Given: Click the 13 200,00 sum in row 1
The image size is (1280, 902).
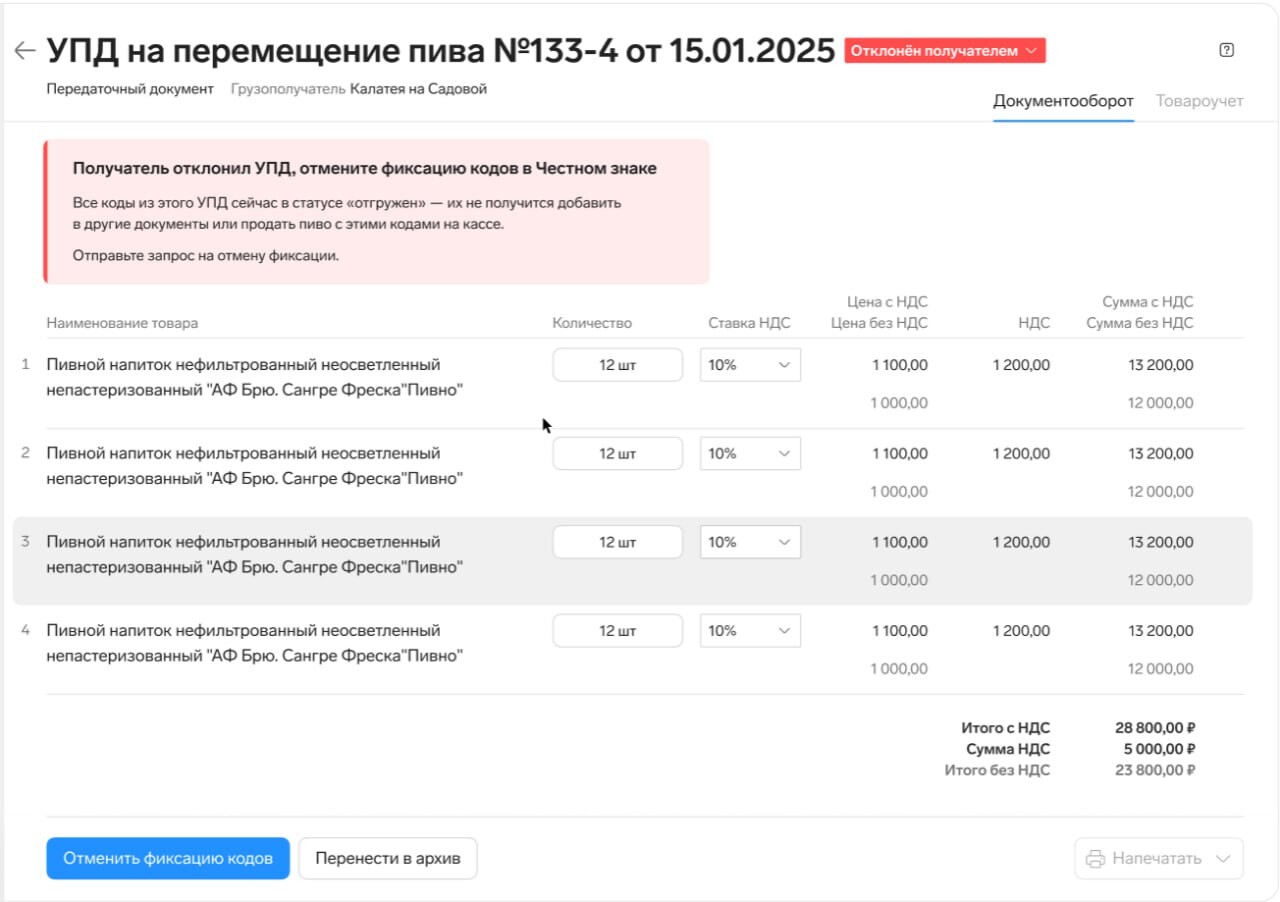Looking at the screenshot, I should tap(1160, 365).
